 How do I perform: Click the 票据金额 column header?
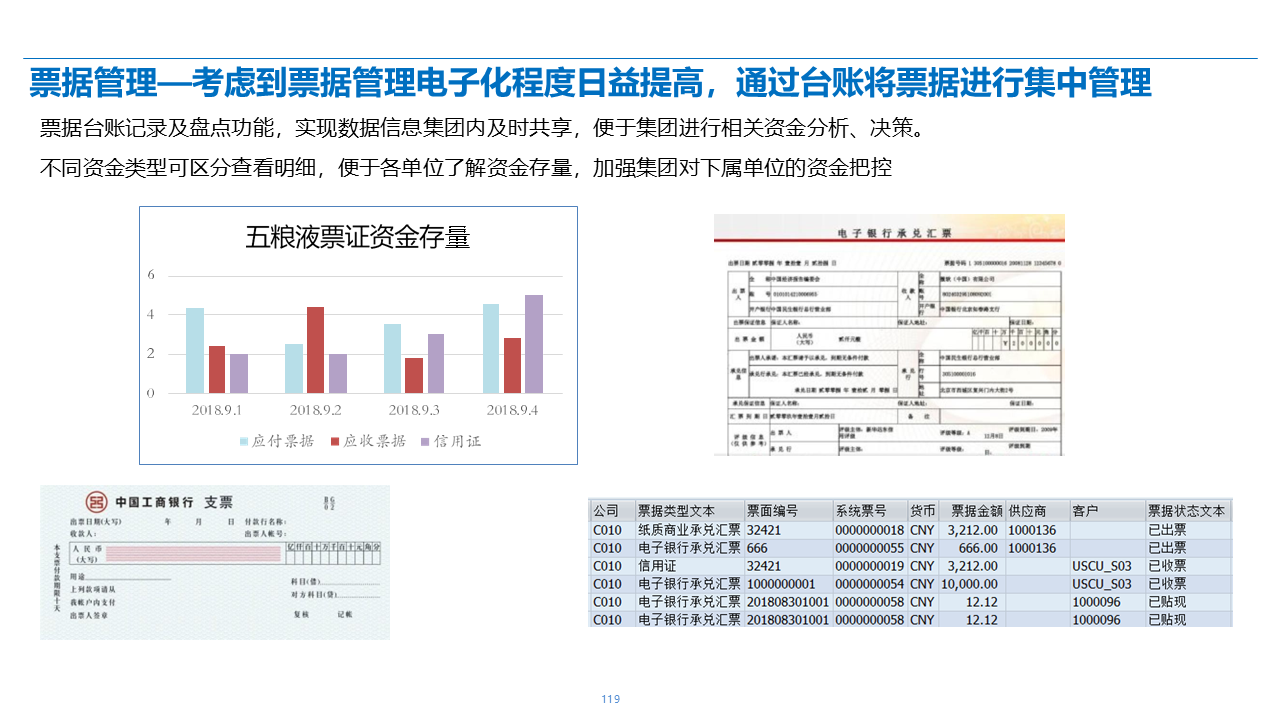pyautogui.click(x=972, y=511)
